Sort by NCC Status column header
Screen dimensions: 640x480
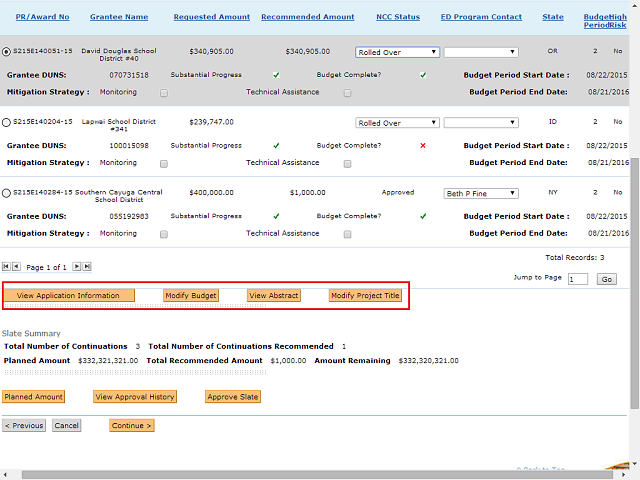click(x=398, y=17)
